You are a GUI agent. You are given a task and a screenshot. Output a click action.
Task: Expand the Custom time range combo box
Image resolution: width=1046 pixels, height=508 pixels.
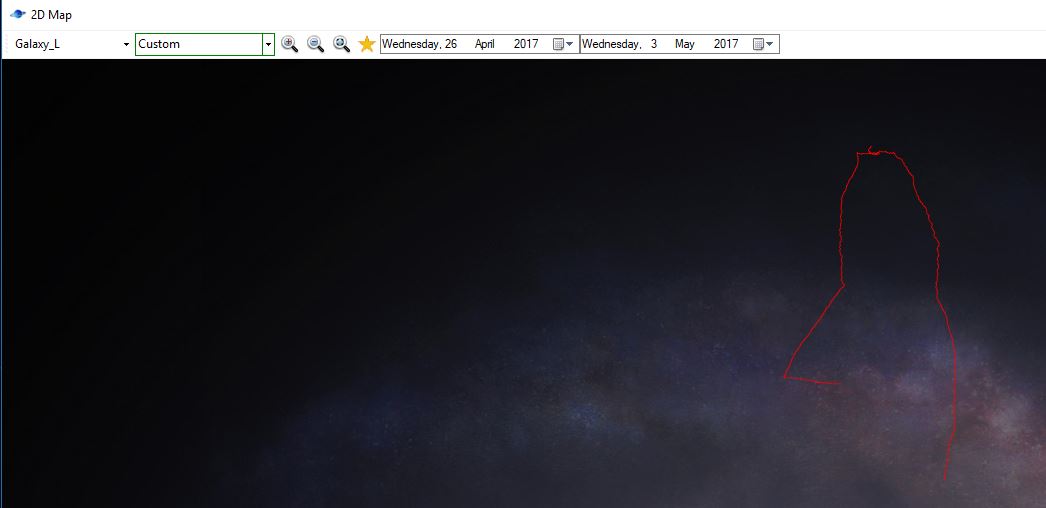point(268,45)
